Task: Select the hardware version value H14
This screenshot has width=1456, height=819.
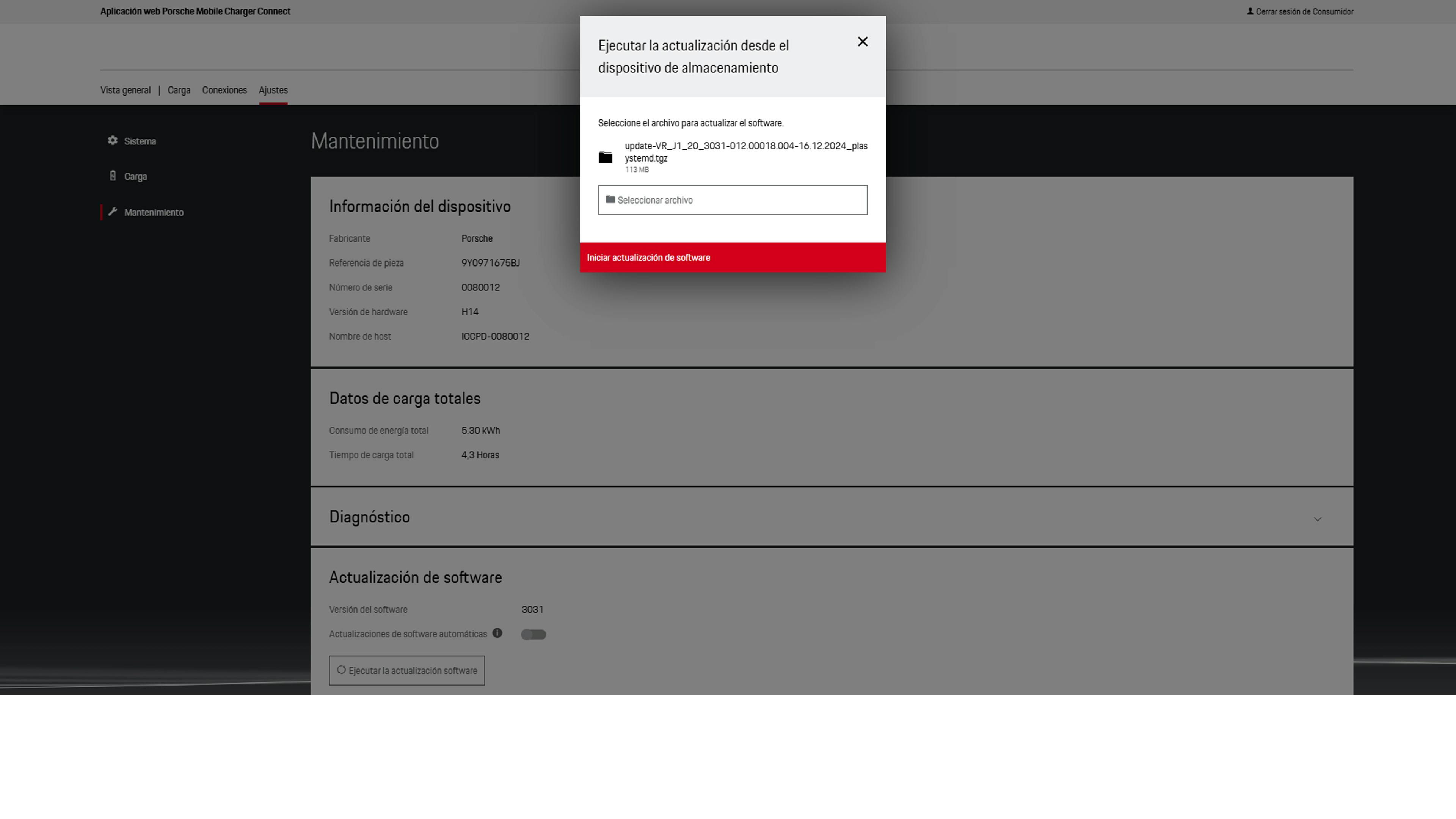Action: click(470, 312)
